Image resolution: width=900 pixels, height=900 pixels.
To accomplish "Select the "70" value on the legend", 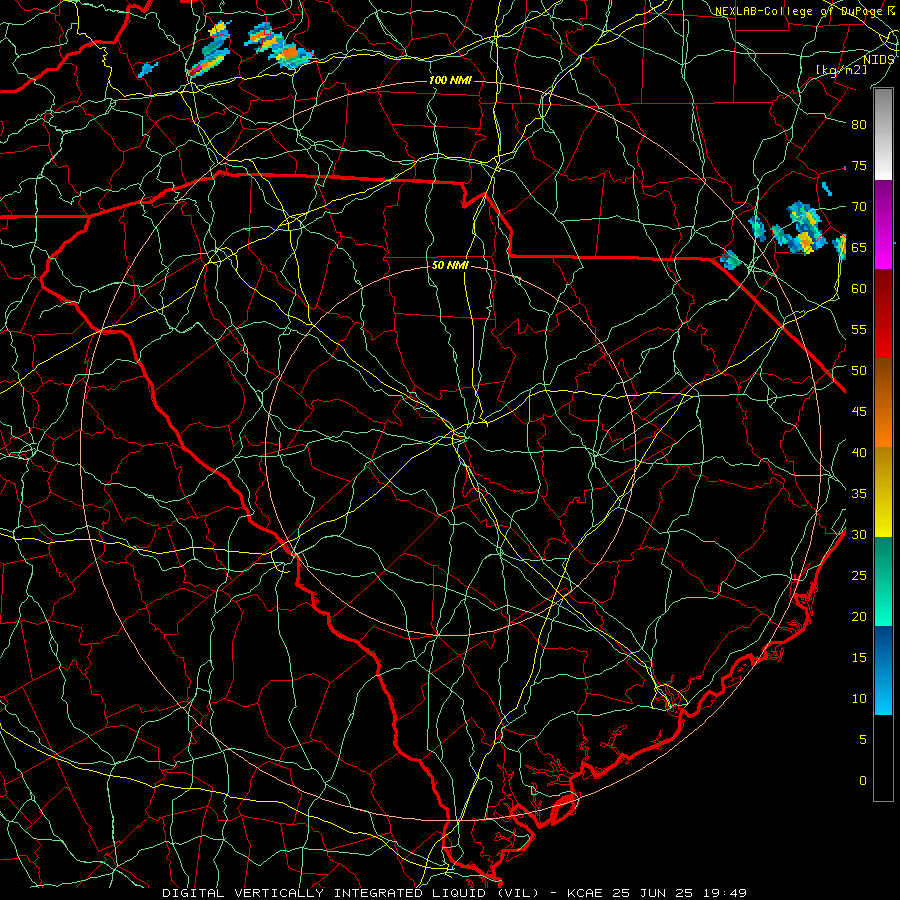I will click(x=859, y=207).
